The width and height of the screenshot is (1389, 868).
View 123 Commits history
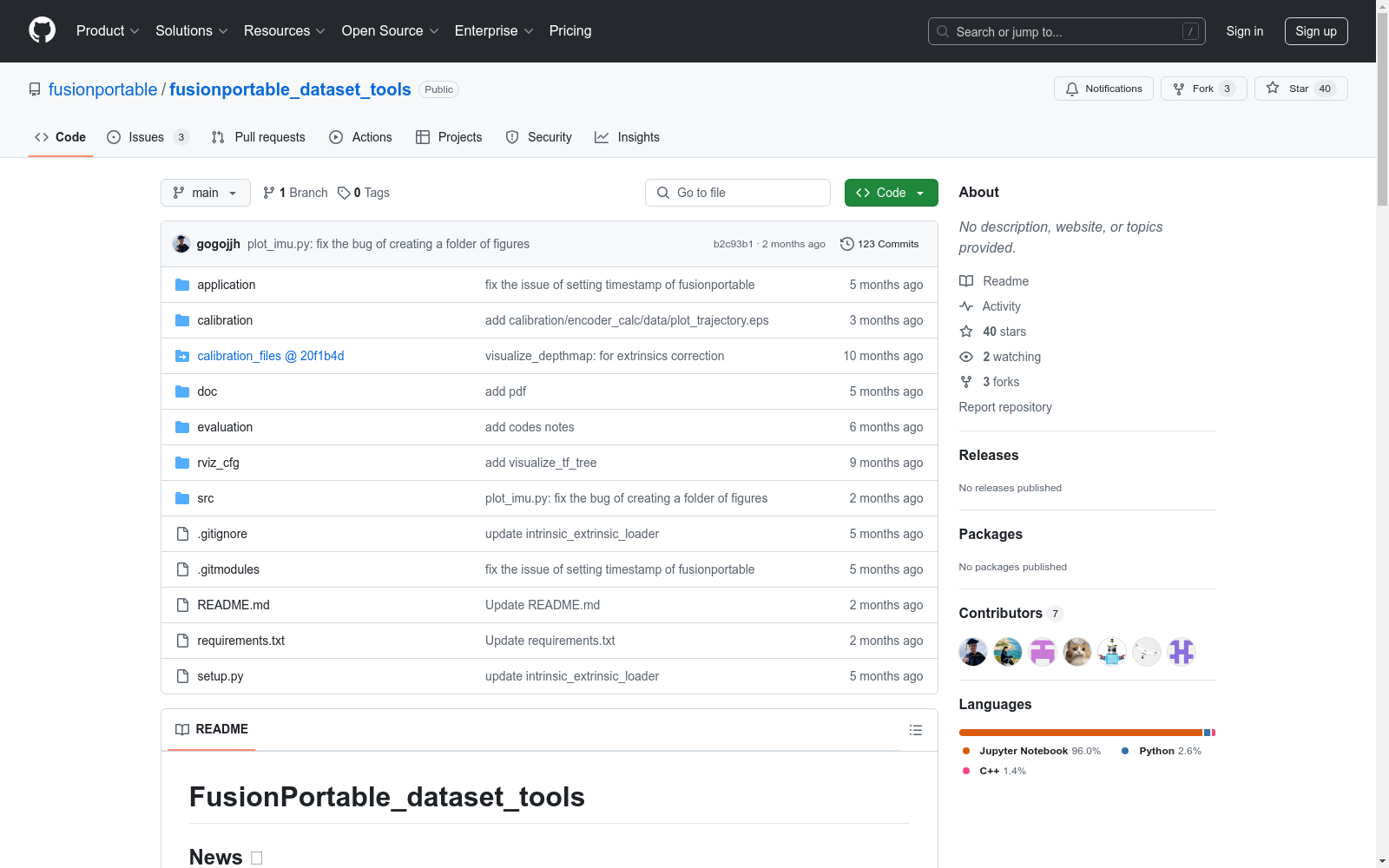pyautogui.click(x=879, y=244)
